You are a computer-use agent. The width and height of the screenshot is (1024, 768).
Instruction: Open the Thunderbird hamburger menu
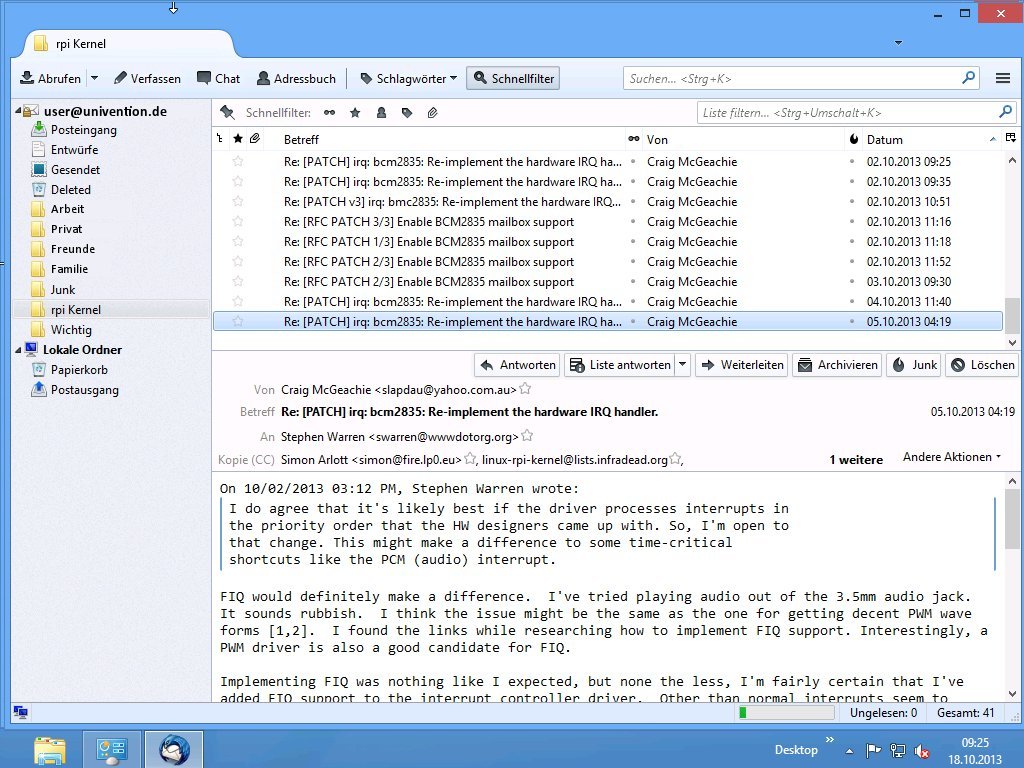tap(1002, 78)
